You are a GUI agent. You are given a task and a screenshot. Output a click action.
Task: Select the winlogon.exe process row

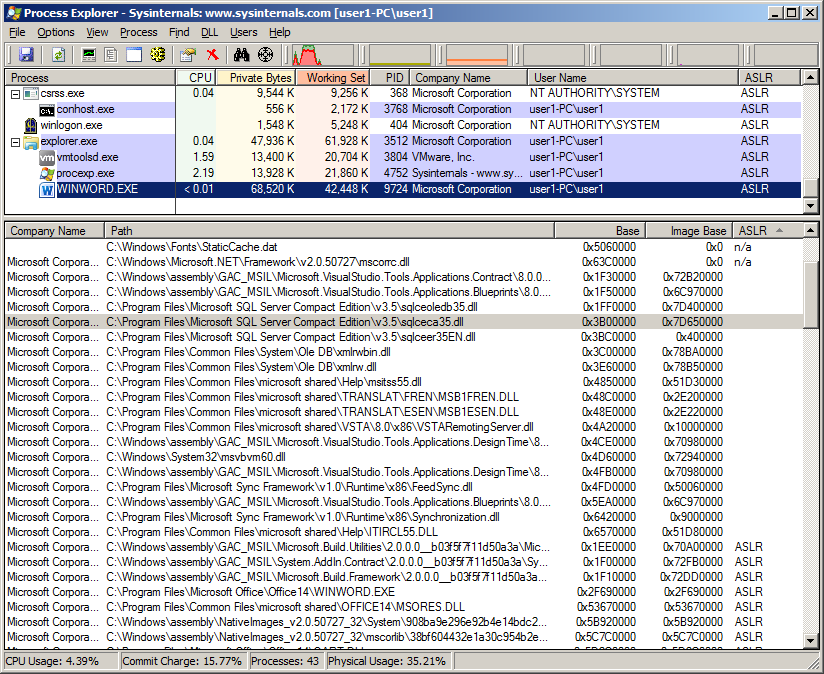(403, 126)
